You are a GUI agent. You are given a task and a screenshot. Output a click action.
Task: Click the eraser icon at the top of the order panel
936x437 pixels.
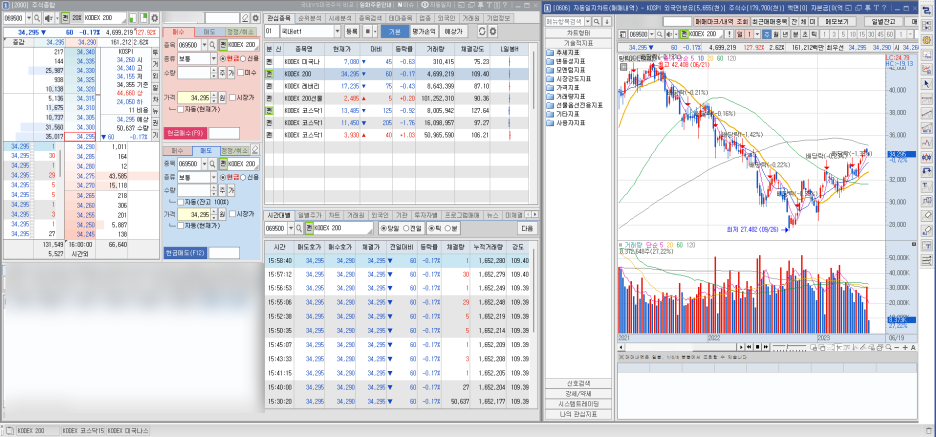click(x=246, y=19)
